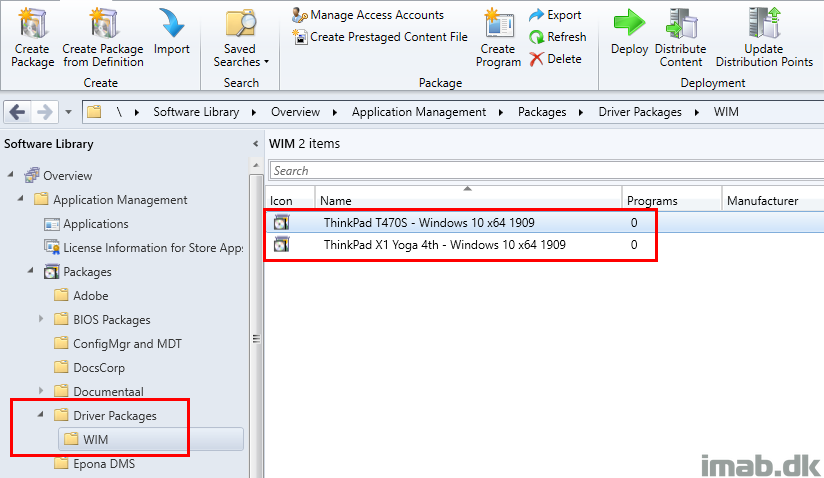The image size is (824, 478).
Task: Export the selected package
Action: click(x=555, y=15)
